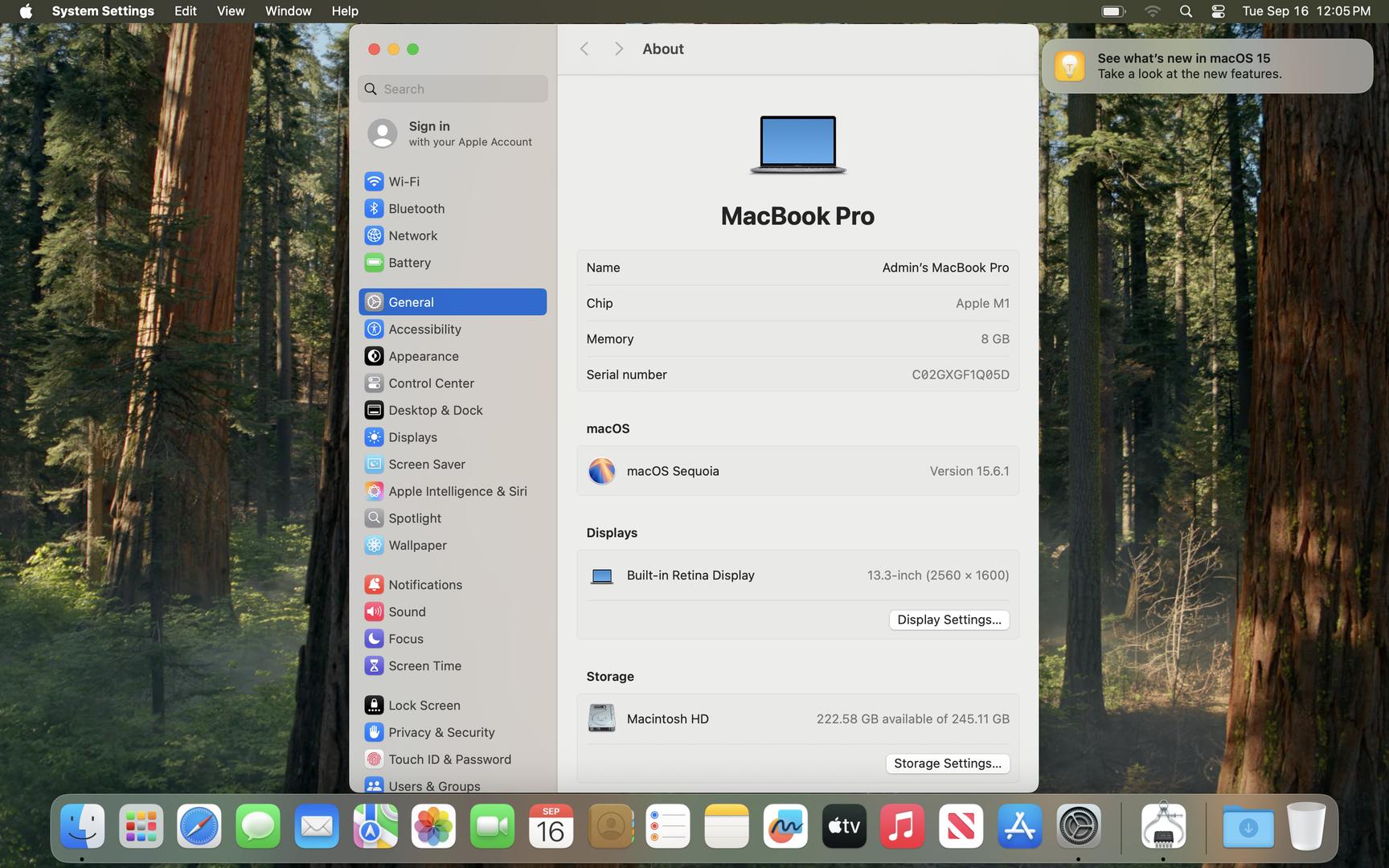
Task: Open the Downloads folder in Dock
Action: pyautogui.click(x=1248, y=826)
